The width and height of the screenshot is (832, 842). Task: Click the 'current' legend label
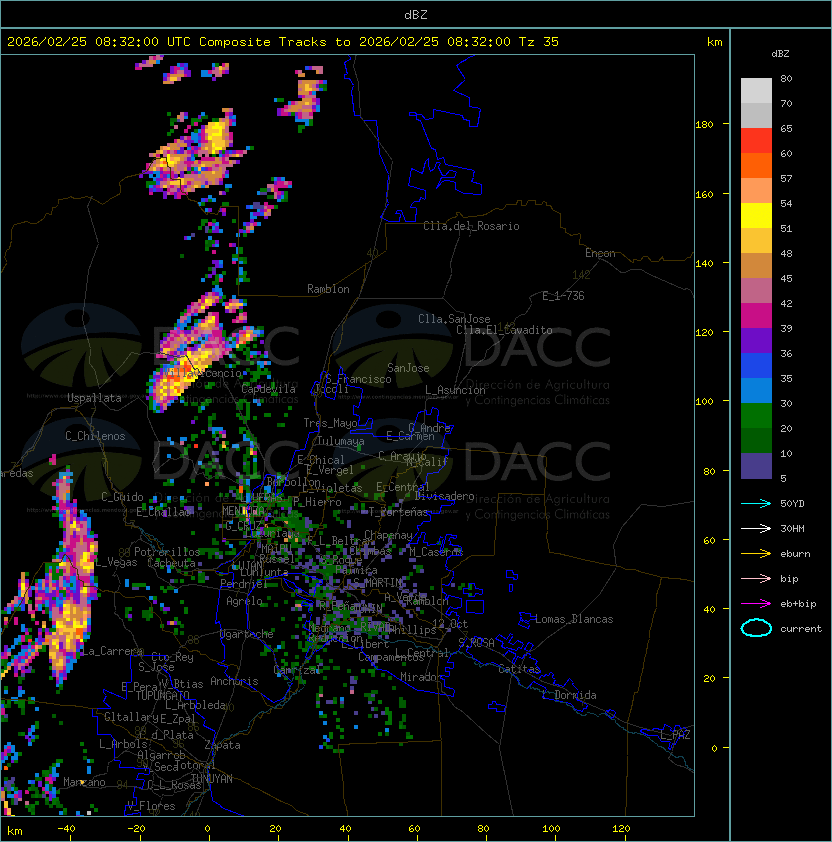click(801, 629)
